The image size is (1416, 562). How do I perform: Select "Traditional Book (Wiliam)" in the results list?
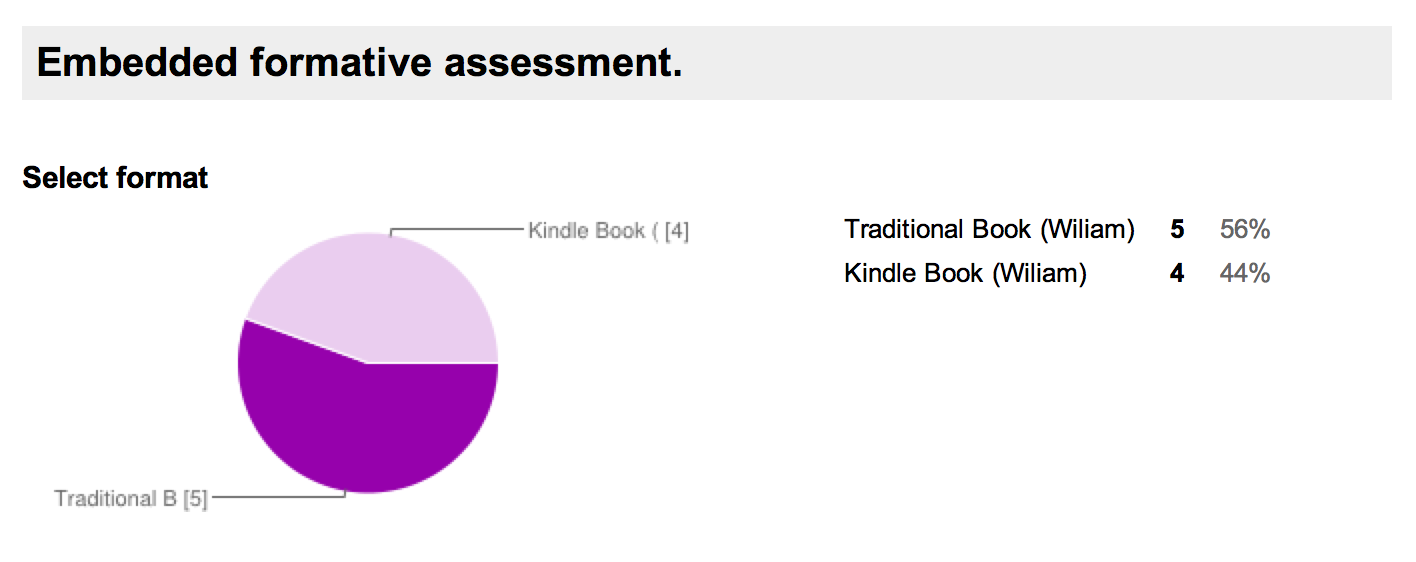click(x=989, y=230)
